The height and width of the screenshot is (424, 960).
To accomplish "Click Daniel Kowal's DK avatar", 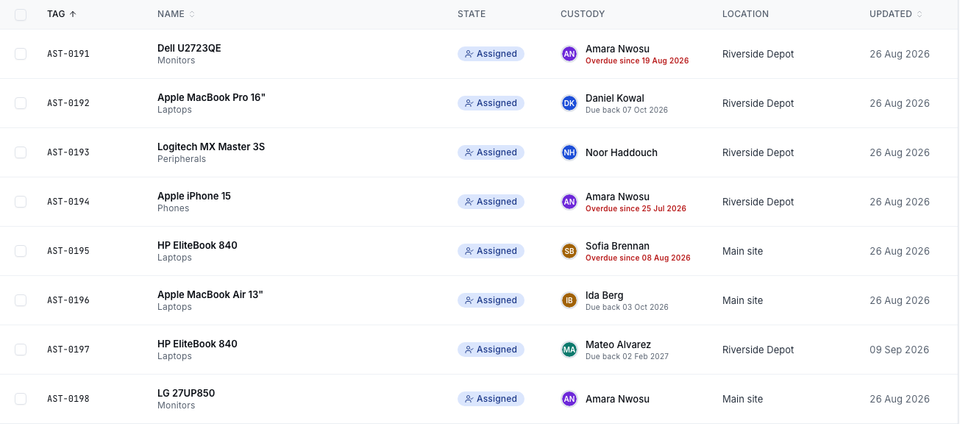I will 569,103.
